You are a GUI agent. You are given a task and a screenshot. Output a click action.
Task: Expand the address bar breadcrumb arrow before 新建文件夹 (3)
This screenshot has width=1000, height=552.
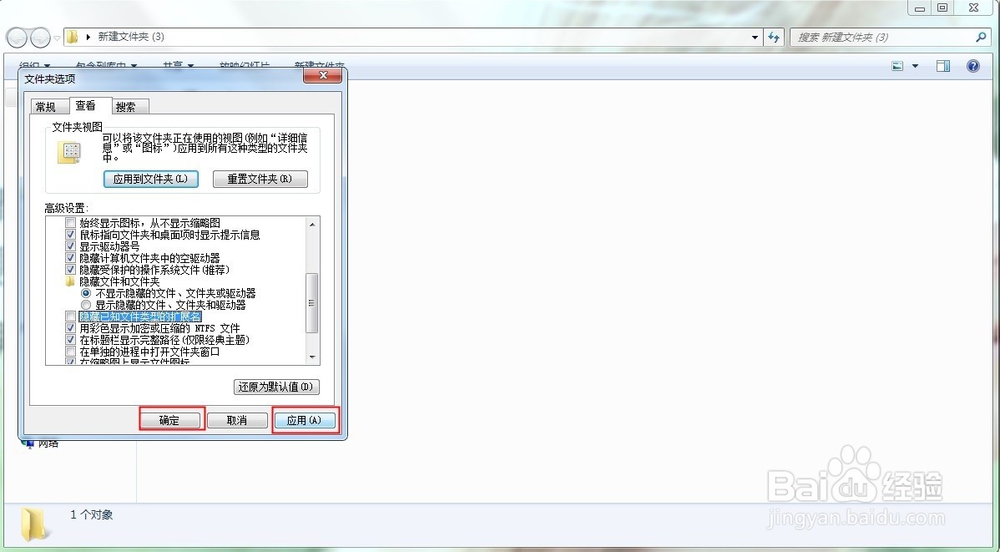pos(88,37)
